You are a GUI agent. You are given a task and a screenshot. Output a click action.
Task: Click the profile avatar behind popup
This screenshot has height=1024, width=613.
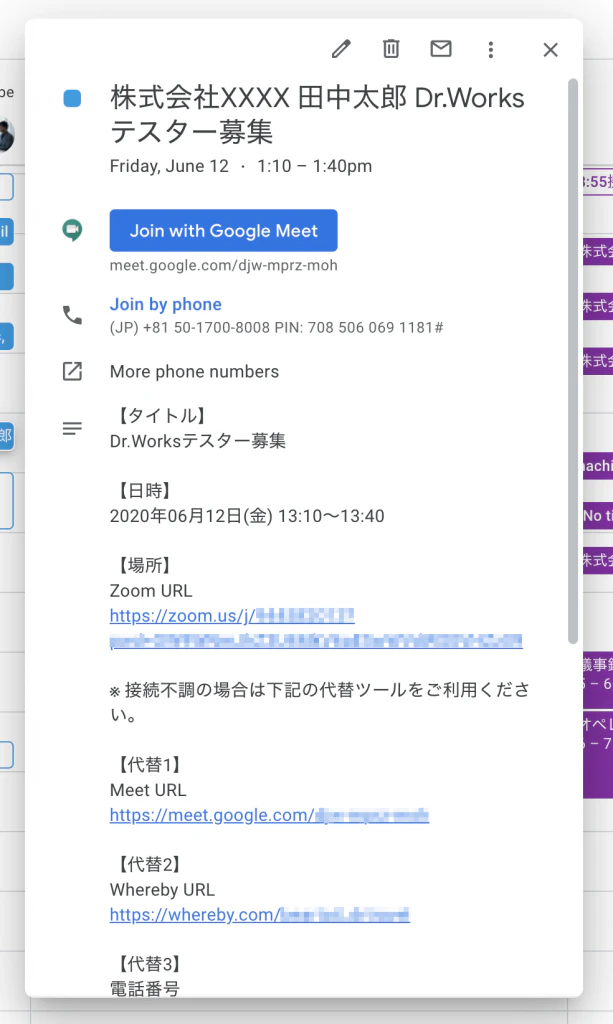click(x=7, y=135)
